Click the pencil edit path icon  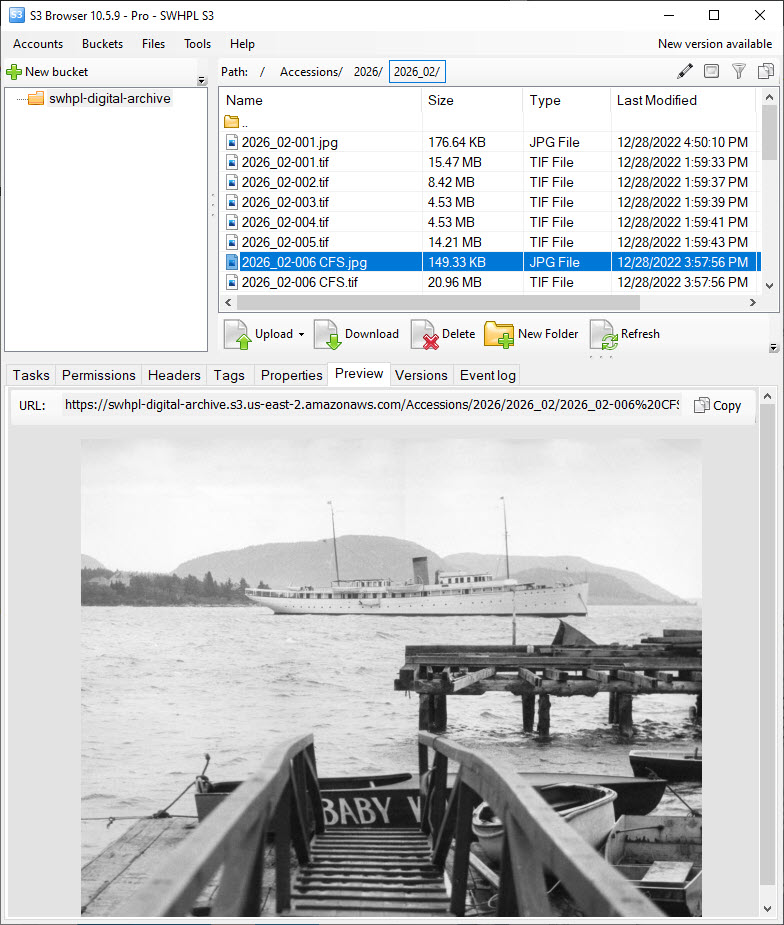685,71
